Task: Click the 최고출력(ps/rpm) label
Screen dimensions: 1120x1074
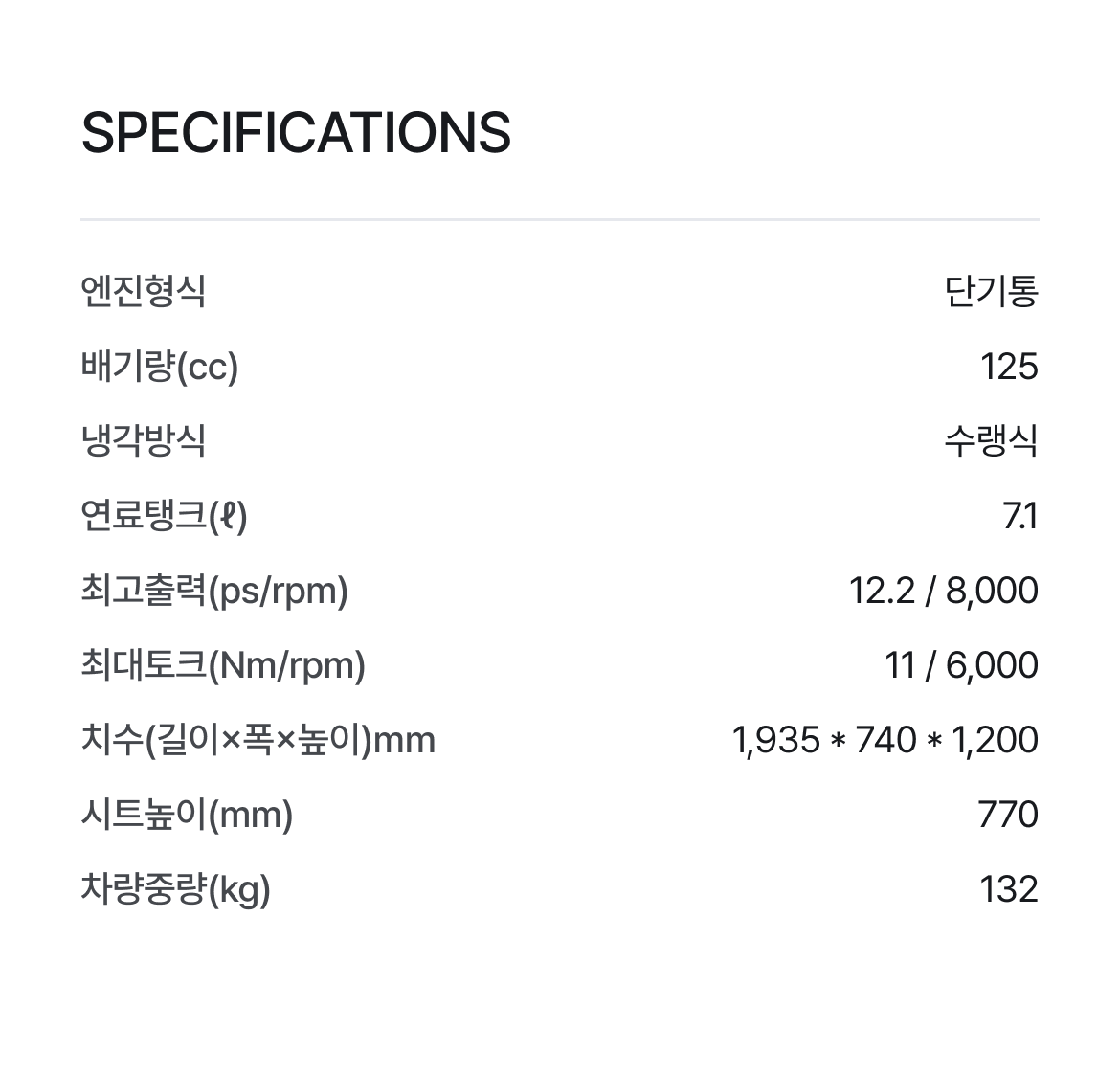Action: tap(214, 591)
